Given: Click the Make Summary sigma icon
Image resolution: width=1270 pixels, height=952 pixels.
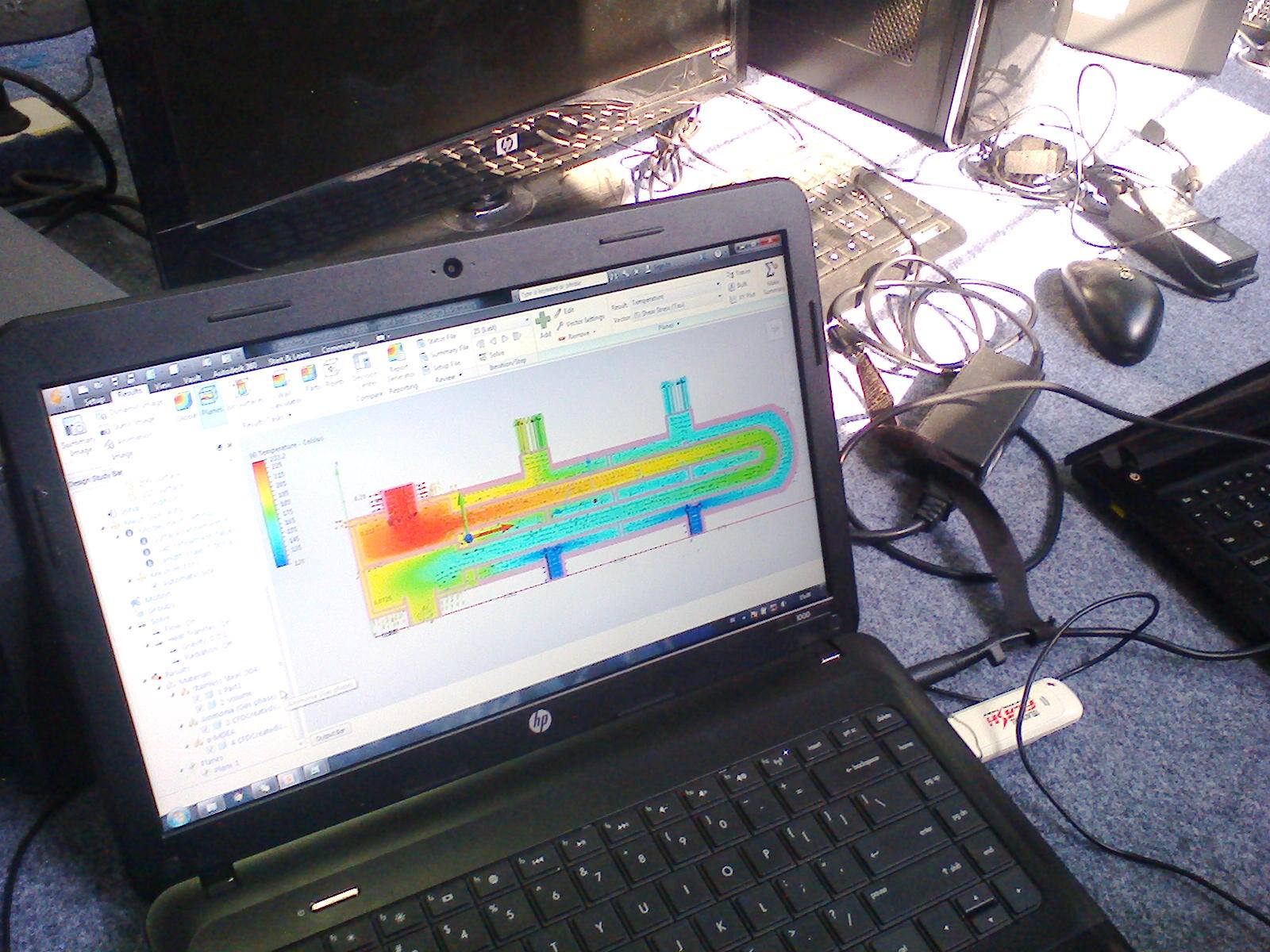Looking at the screenshot, I should coord(770,271).
